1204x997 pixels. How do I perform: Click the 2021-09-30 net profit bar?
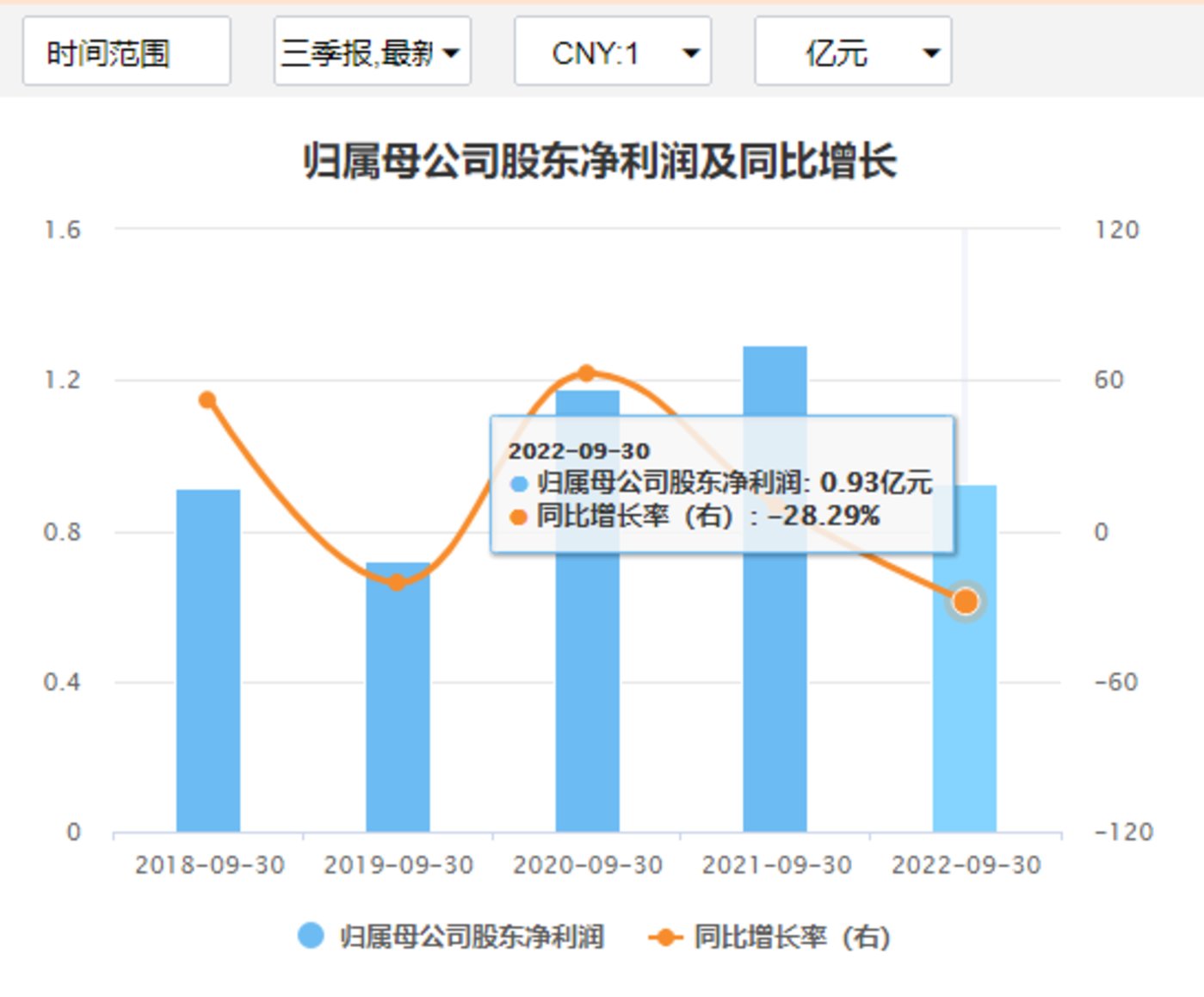pyautogui.click(x=775, y=589)
